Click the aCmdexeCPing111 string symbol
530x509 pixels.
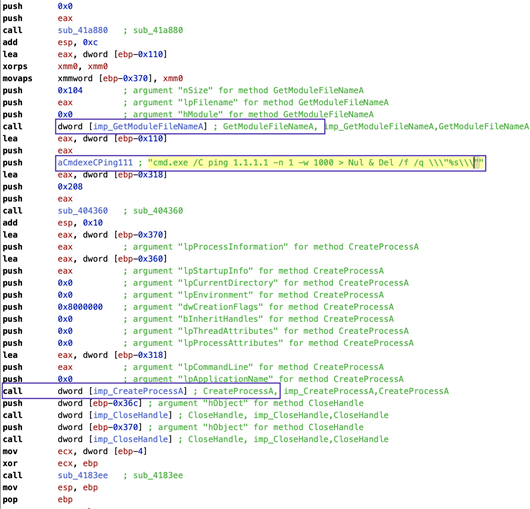pyautogui.click(x=95, y=163)
